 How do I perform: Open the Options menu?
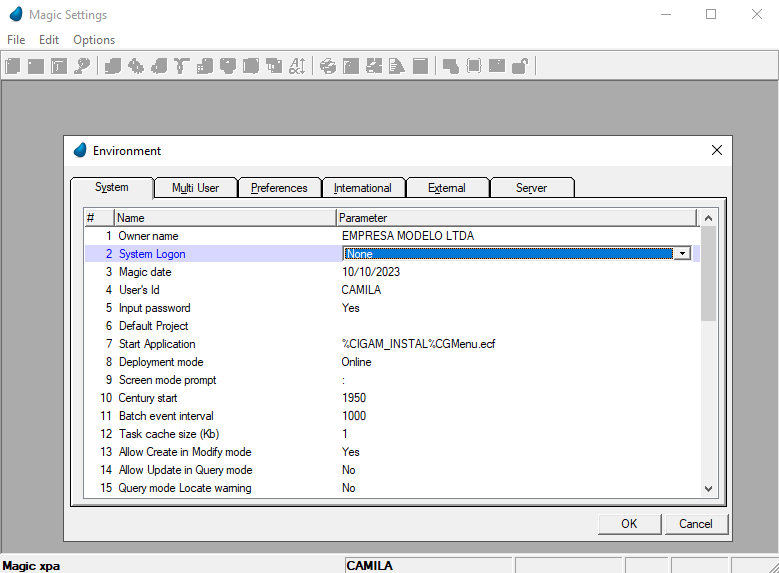pyautogui.click(x=94, y=40)
